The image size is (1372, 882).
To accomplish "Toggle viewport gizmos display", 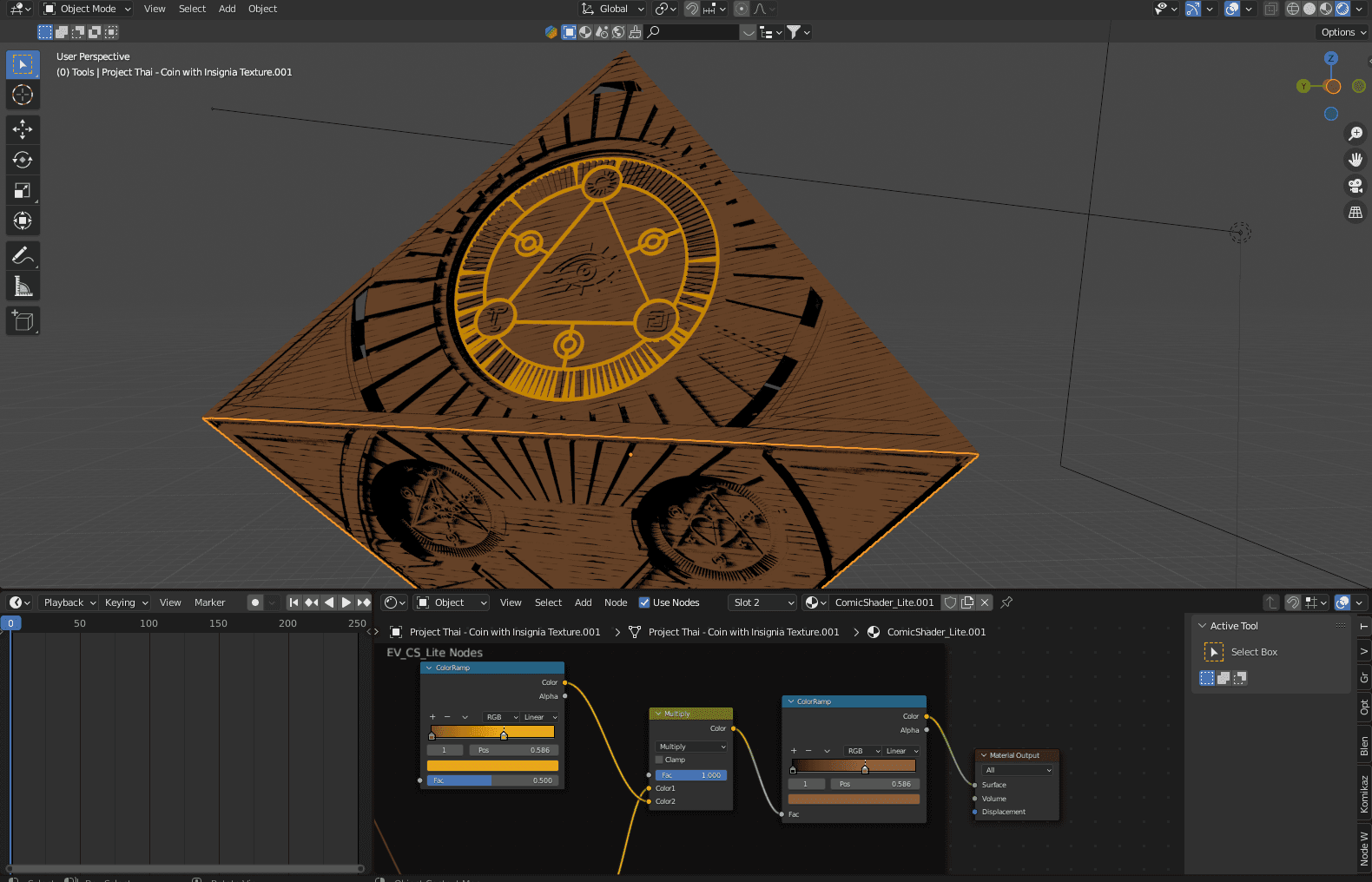I will coord(1193,9).
